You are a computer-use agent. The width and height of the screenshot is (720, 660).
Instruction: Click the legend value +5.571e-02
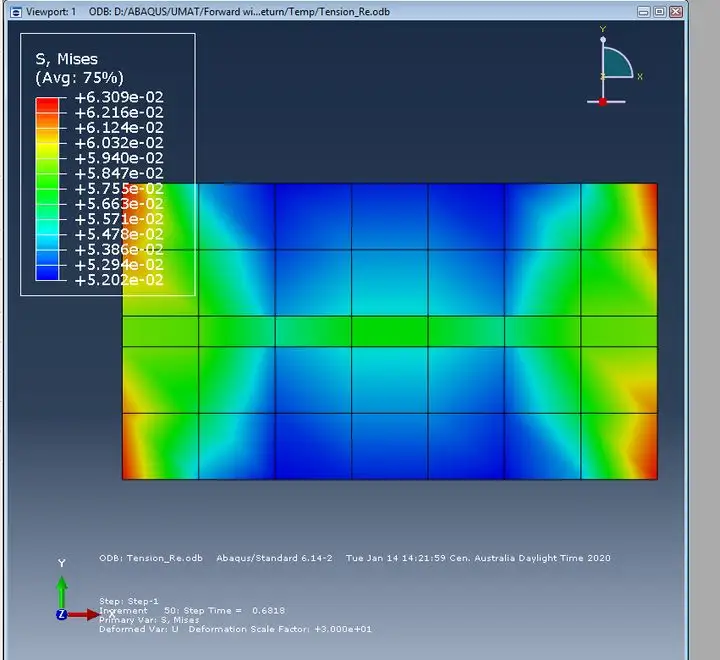click(x=119, y=219)
